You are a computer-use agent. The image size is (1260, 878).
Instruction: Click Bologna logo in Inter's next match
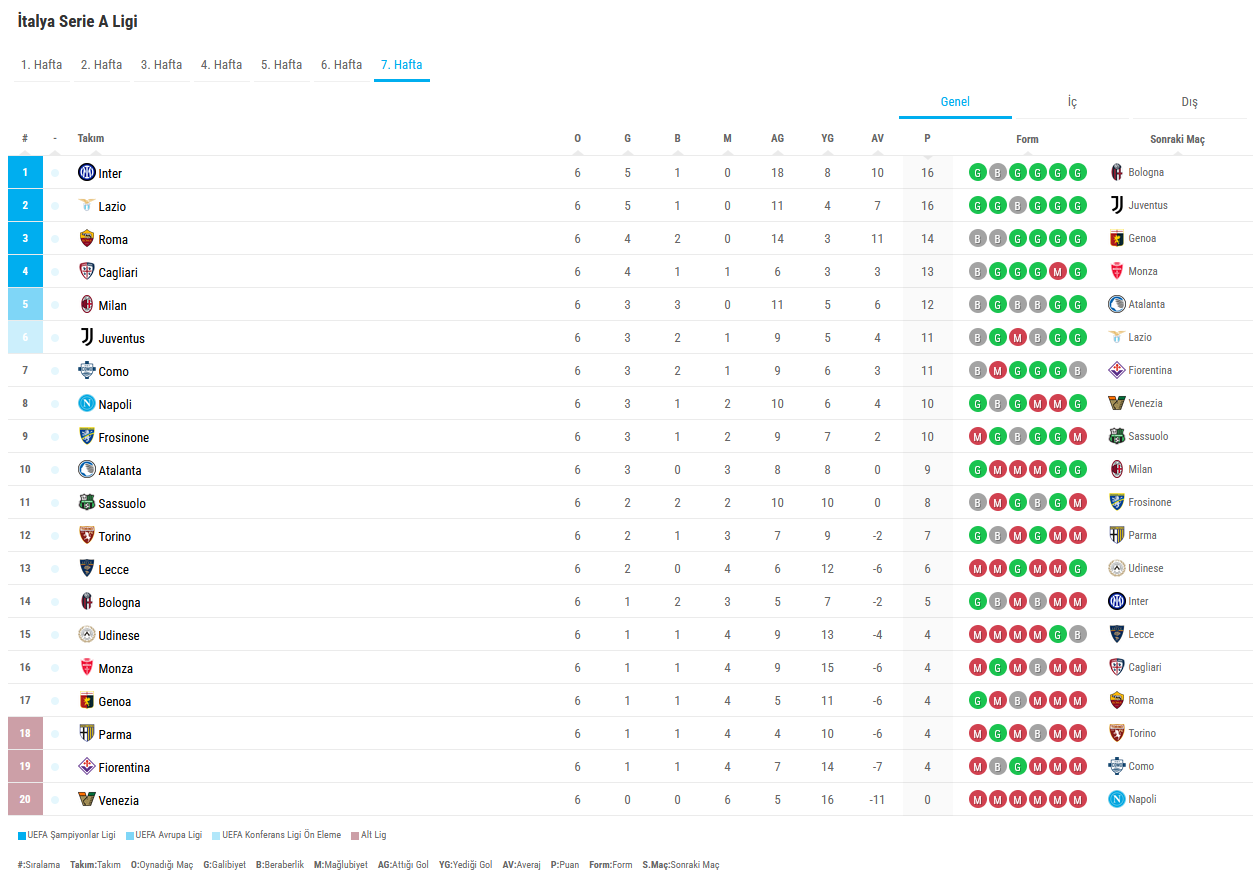(1117, 172)
